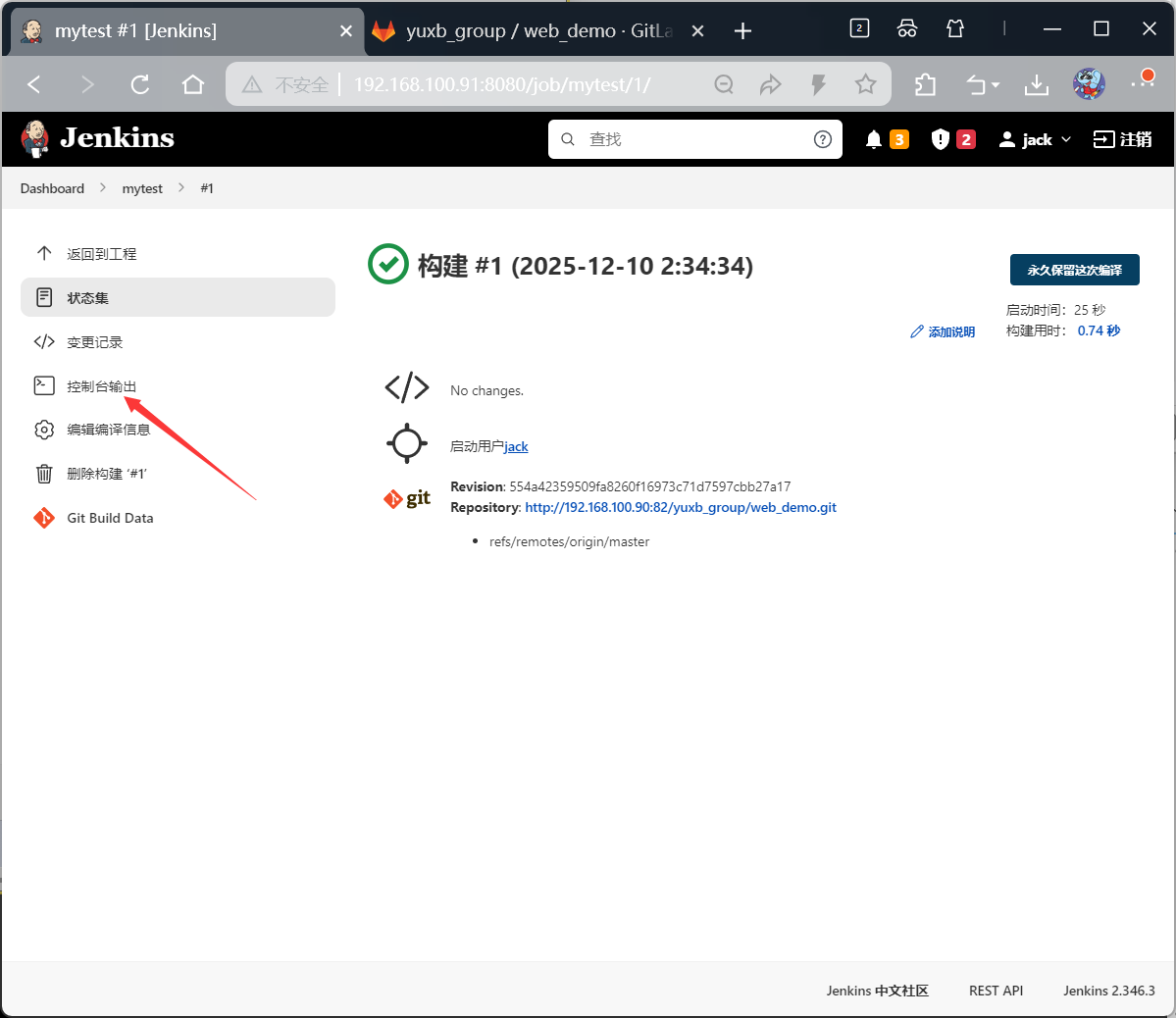Click the Jenkins logo in header

(x=97, y=139)
